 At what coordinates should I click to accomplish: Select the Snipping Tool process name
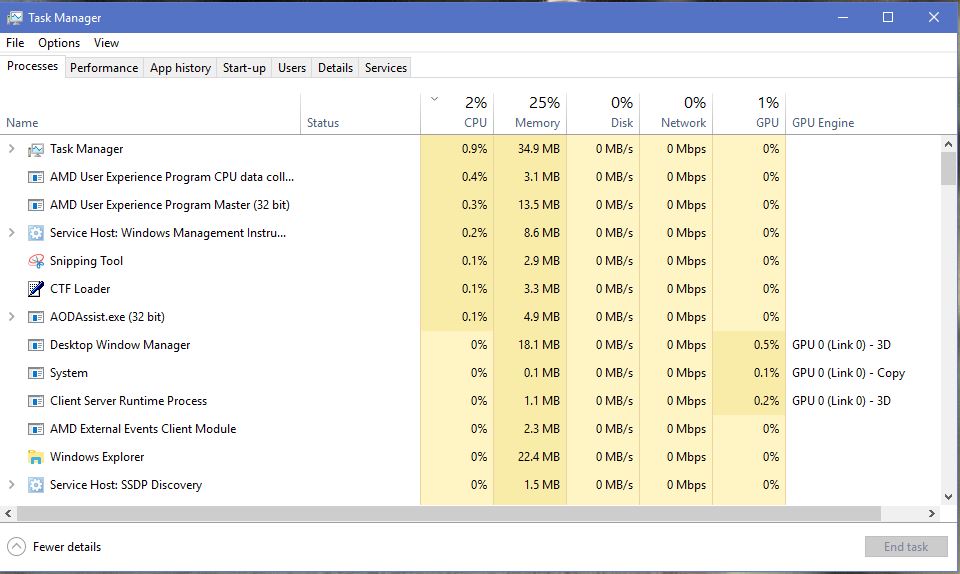click(x=86, y=261)
